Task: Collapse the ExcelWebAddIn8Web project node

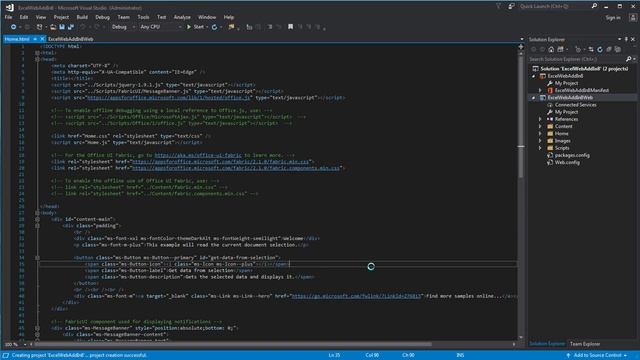Action: [x=533, y=98]
